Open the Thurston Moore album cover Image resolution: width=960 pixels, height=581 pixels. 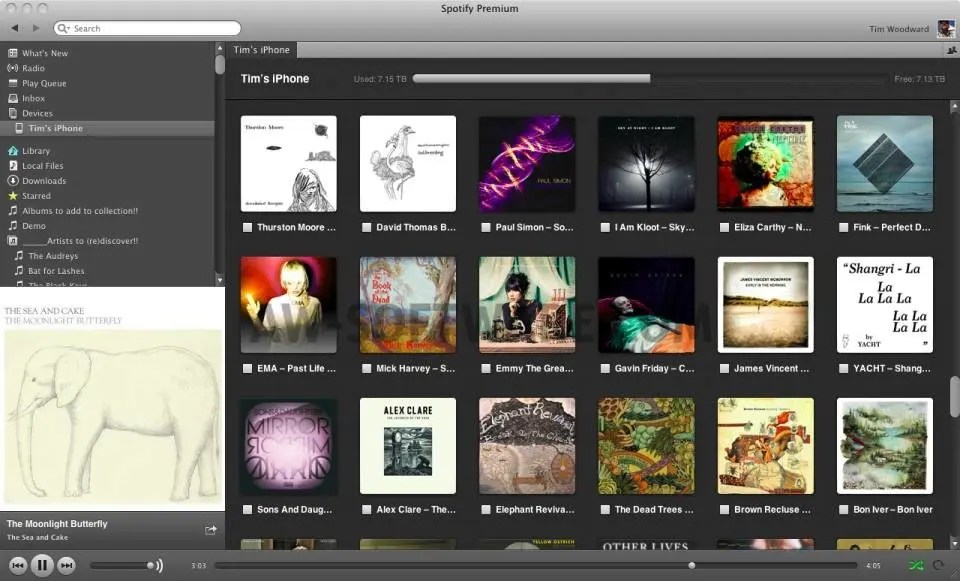click(x=288, y=163)
